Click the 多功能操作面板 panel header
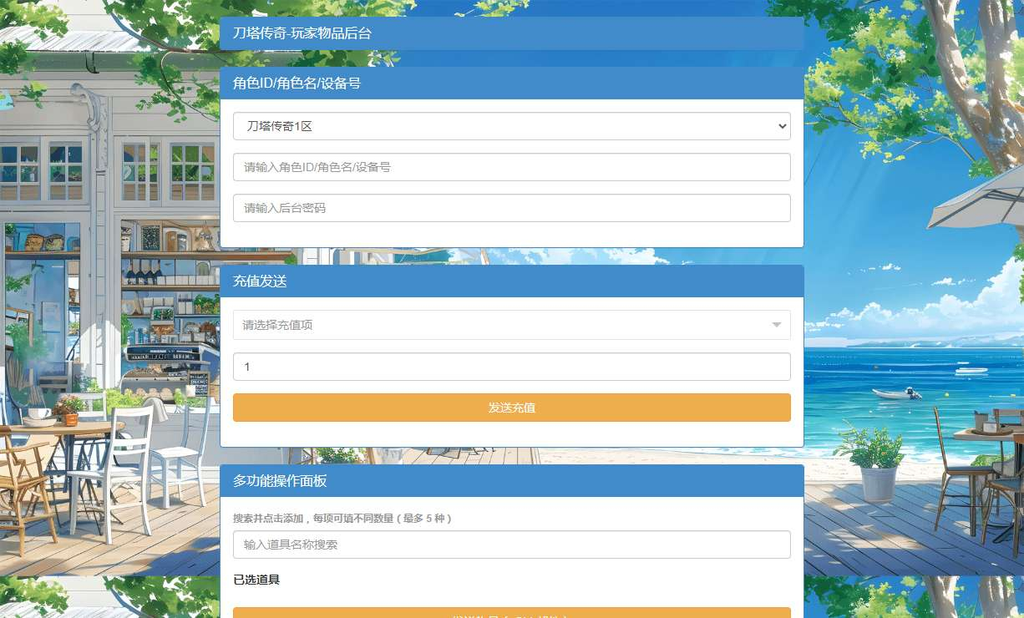Viewport: 1024px width, 618px height. click(511, 481)
